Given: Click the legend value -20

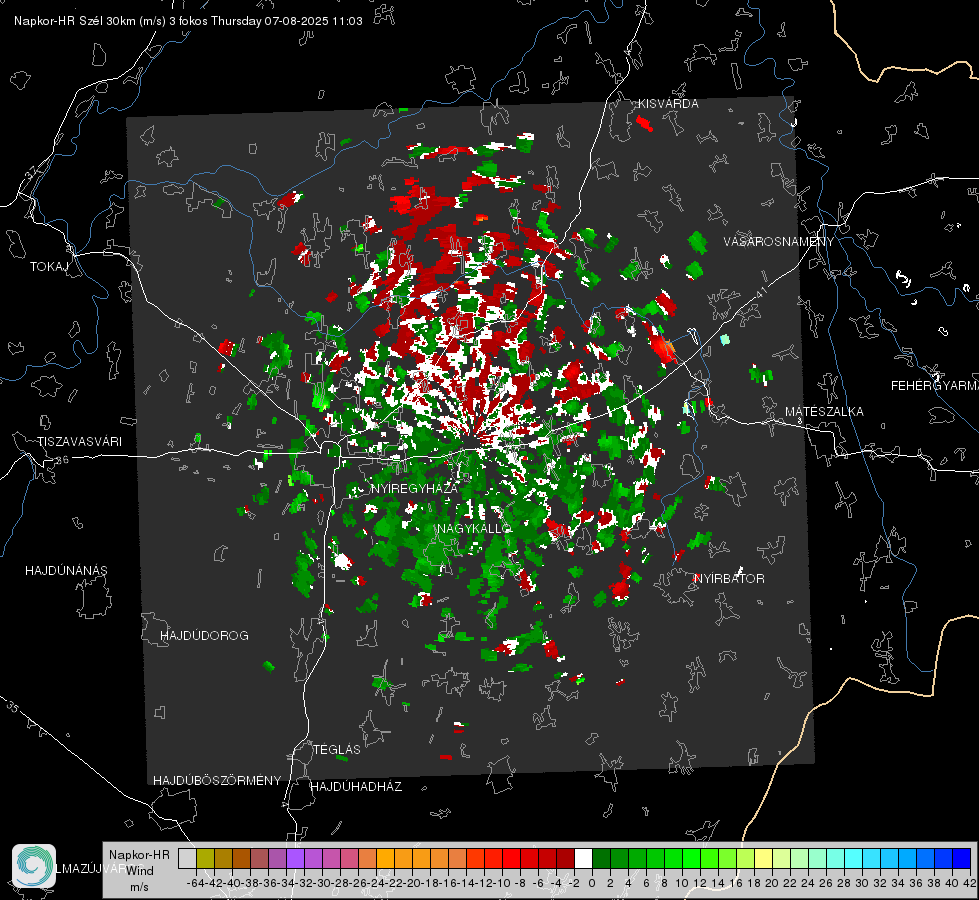Looking at the screenshot, I should (410, 883).
